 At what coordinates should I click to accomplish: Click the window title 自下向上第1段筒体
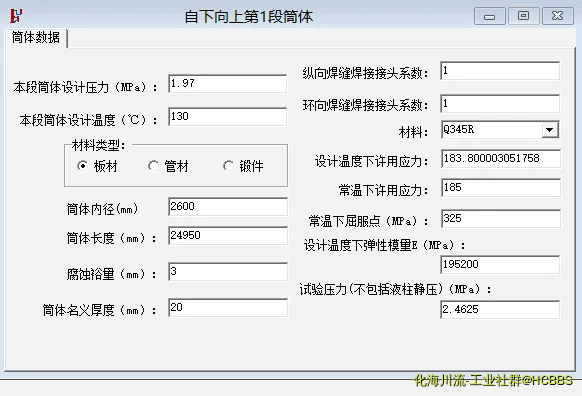coord(249,17)
